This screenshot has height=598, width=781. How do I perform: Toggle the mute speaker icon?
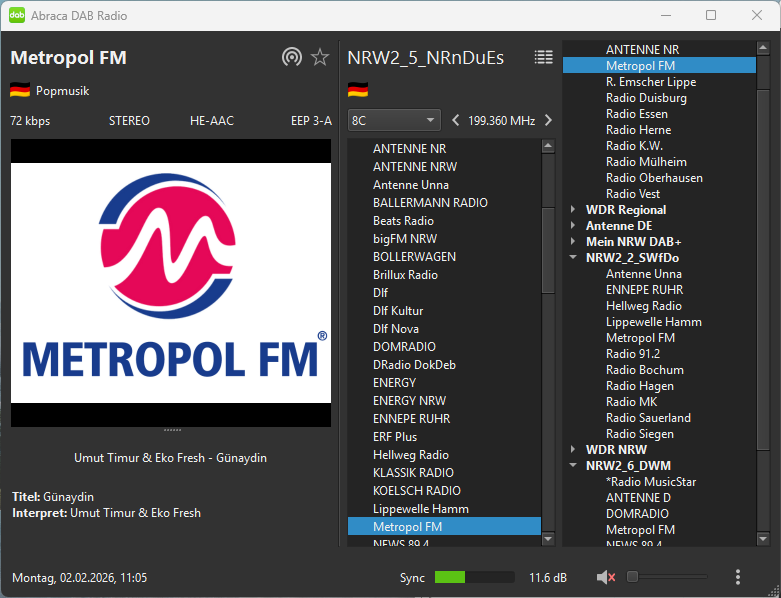(606, 577)
